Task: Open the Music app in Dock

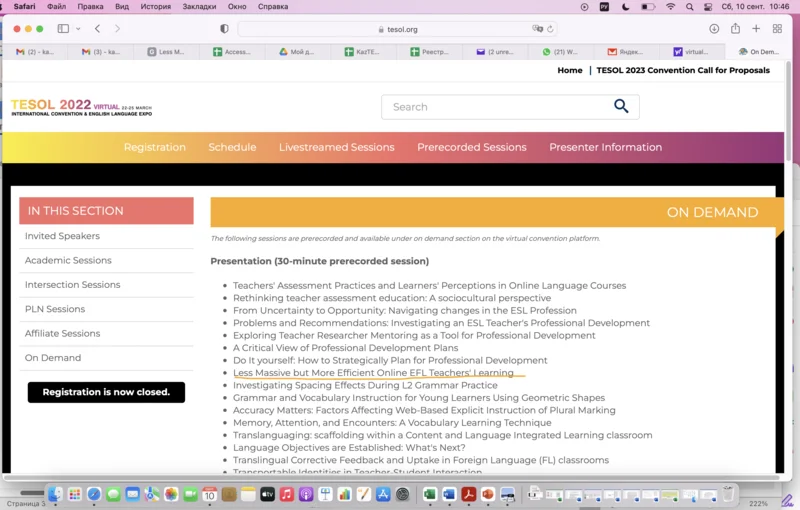Action: pyautogui.click(x=287, y=494)
